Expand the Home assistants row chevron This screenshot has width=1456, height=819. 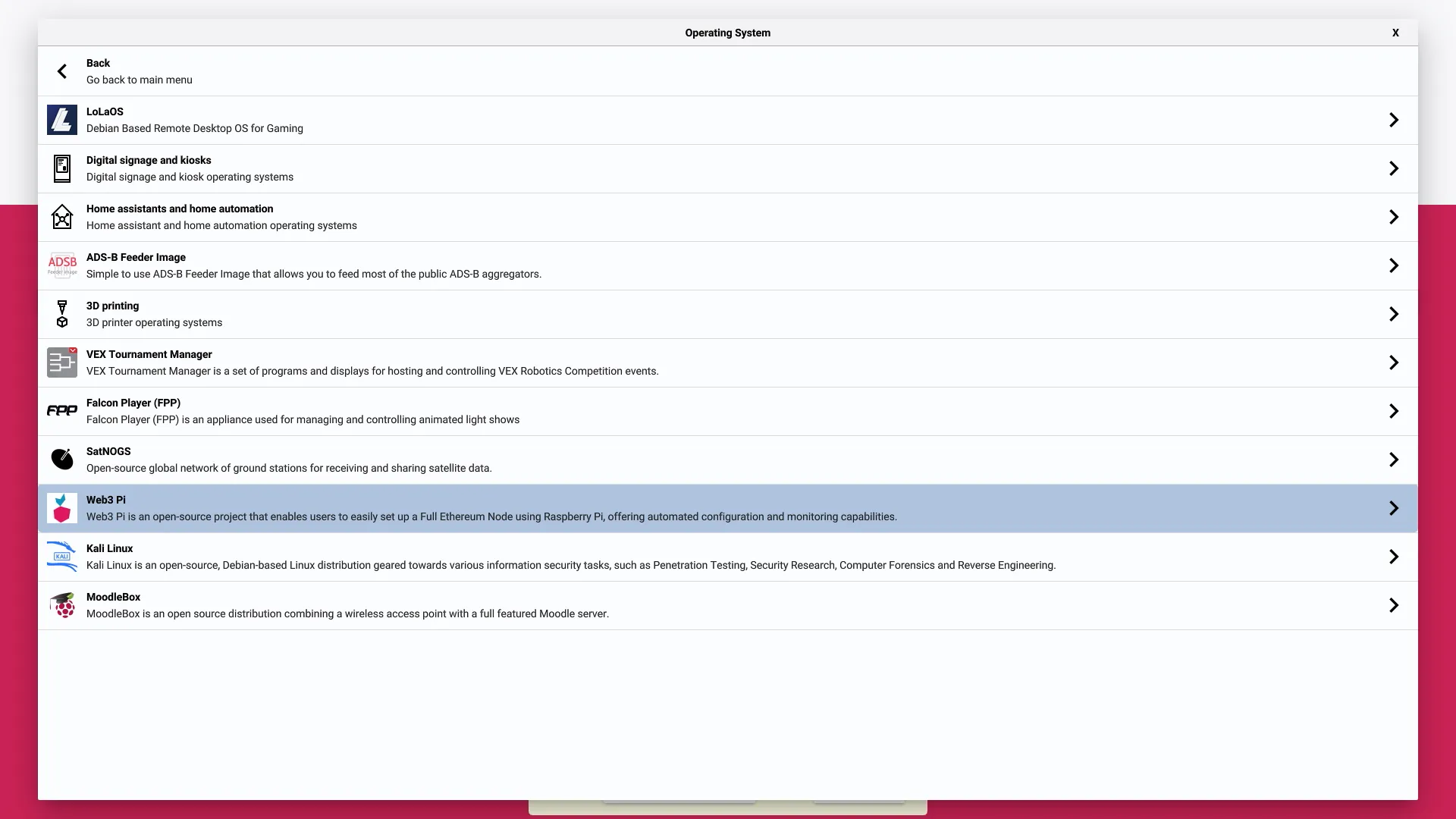[1393, 217]
